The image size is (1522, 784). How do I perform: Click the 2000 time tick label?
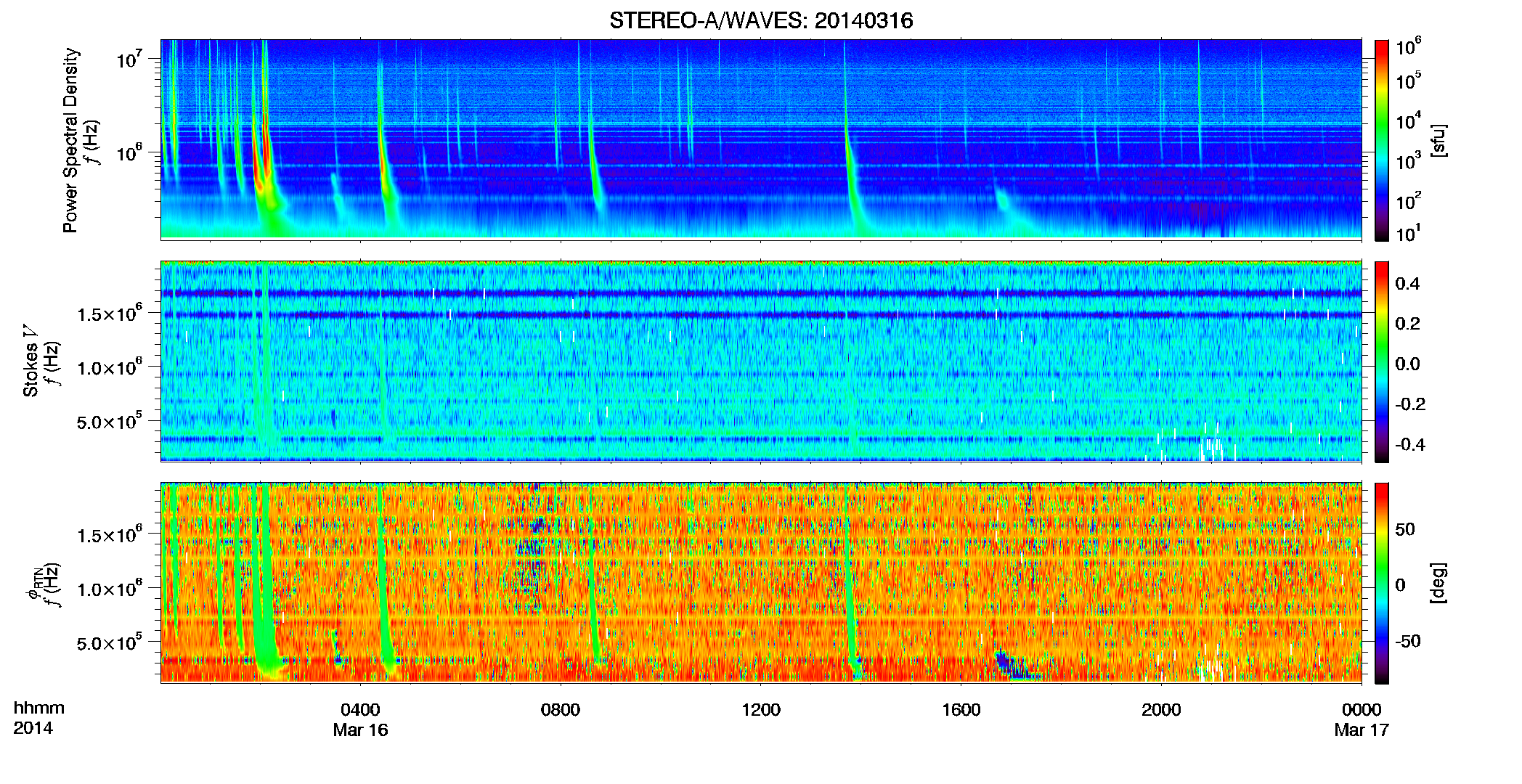(1161, 710)
